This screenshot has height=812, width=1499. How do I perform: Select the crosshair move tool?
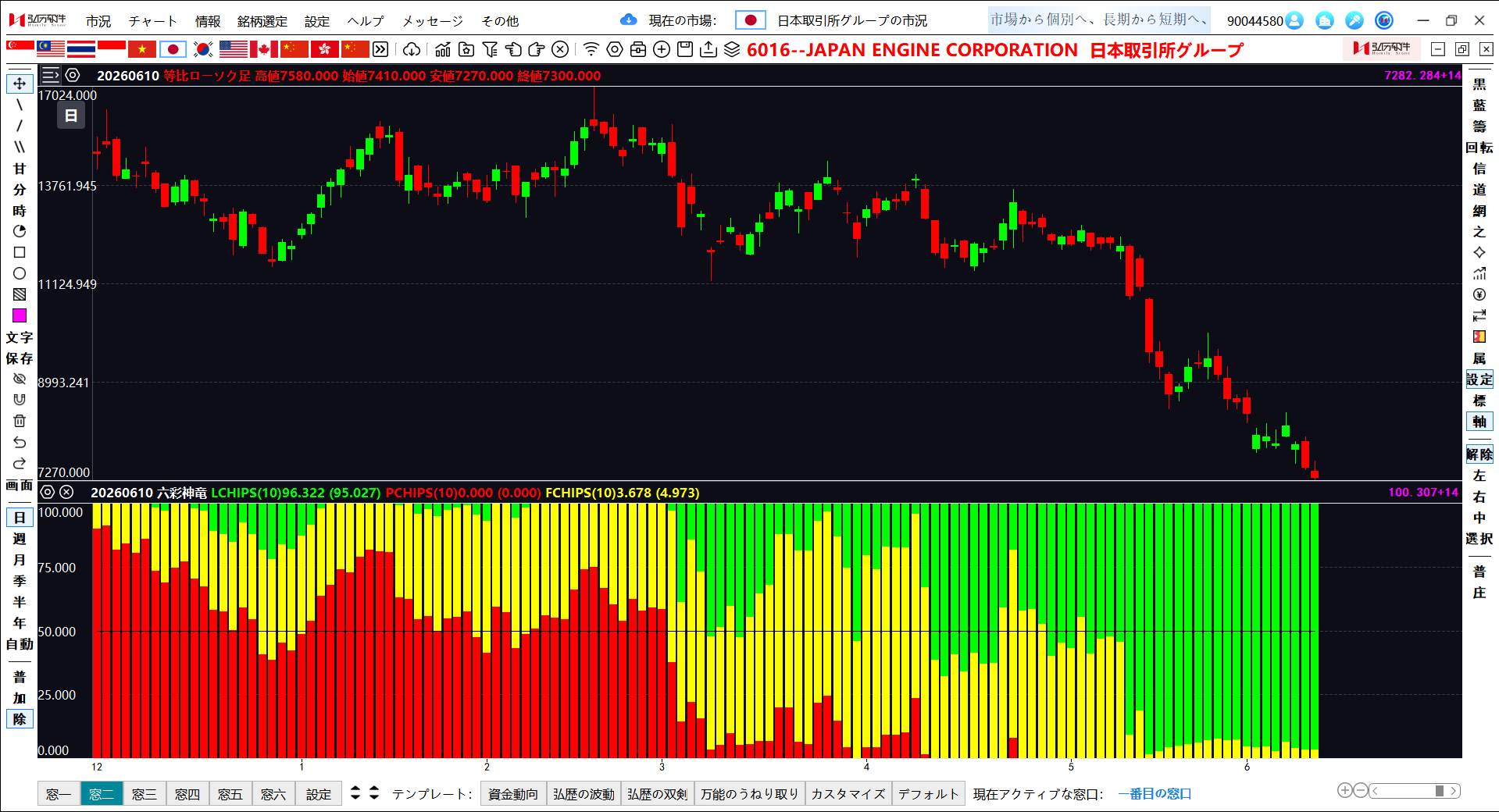pos(20,84)
